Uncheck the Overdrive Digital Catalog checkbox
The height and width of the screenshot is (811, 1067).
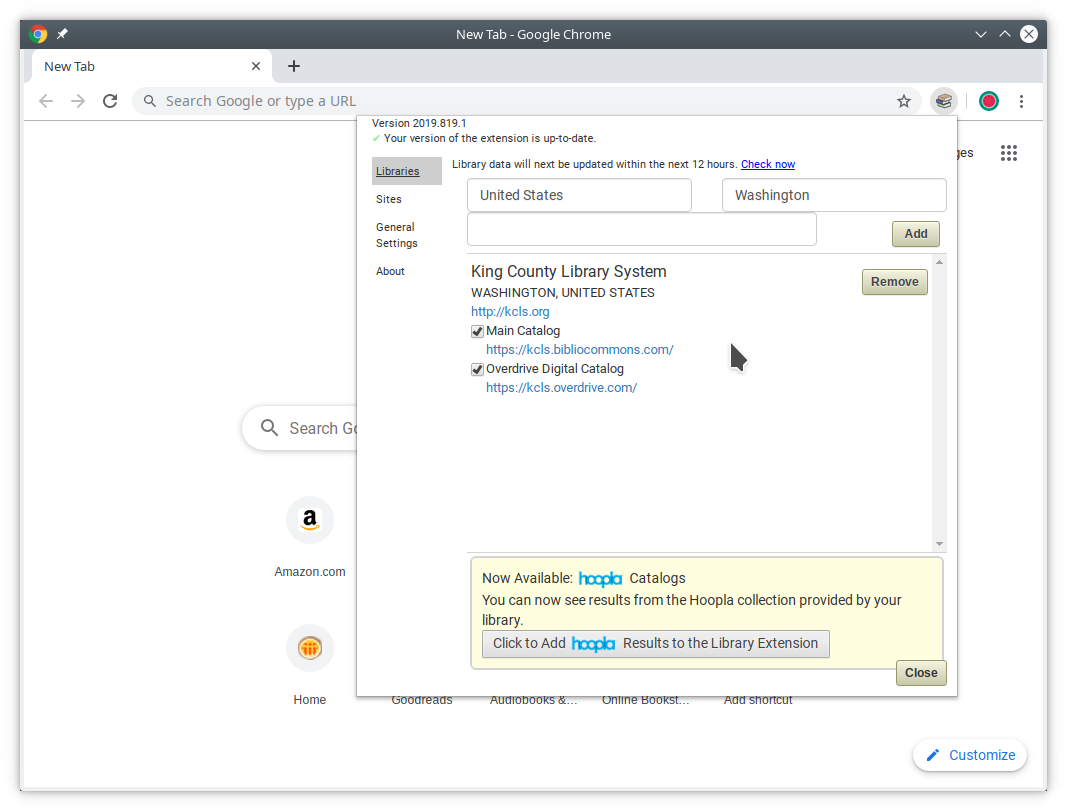pyautogui.click(x=477, y=369)
